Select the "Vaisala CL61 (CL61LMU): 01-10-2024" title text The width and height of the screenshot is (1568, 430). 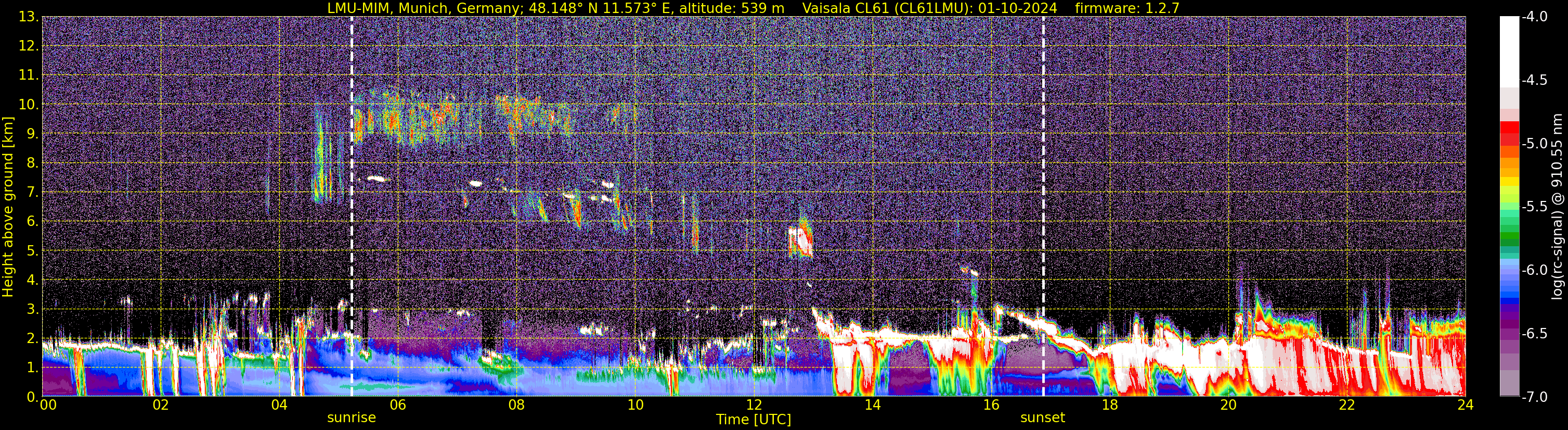point(930,8)
